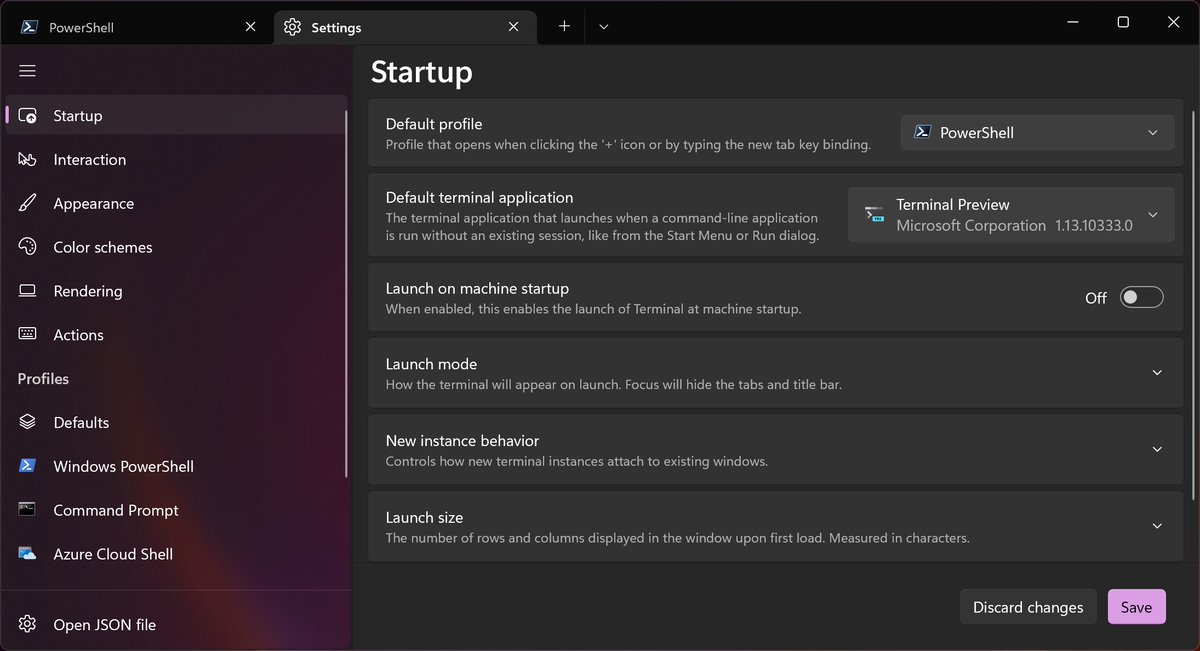Open the Windows PowerShell profile

pos(176,466)
